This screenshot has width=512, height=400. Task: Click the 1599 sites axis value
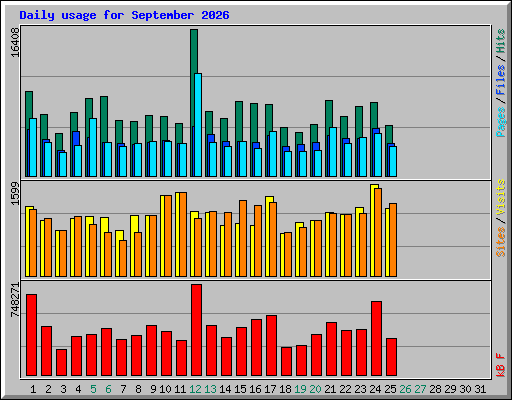(x=15, y=193)
